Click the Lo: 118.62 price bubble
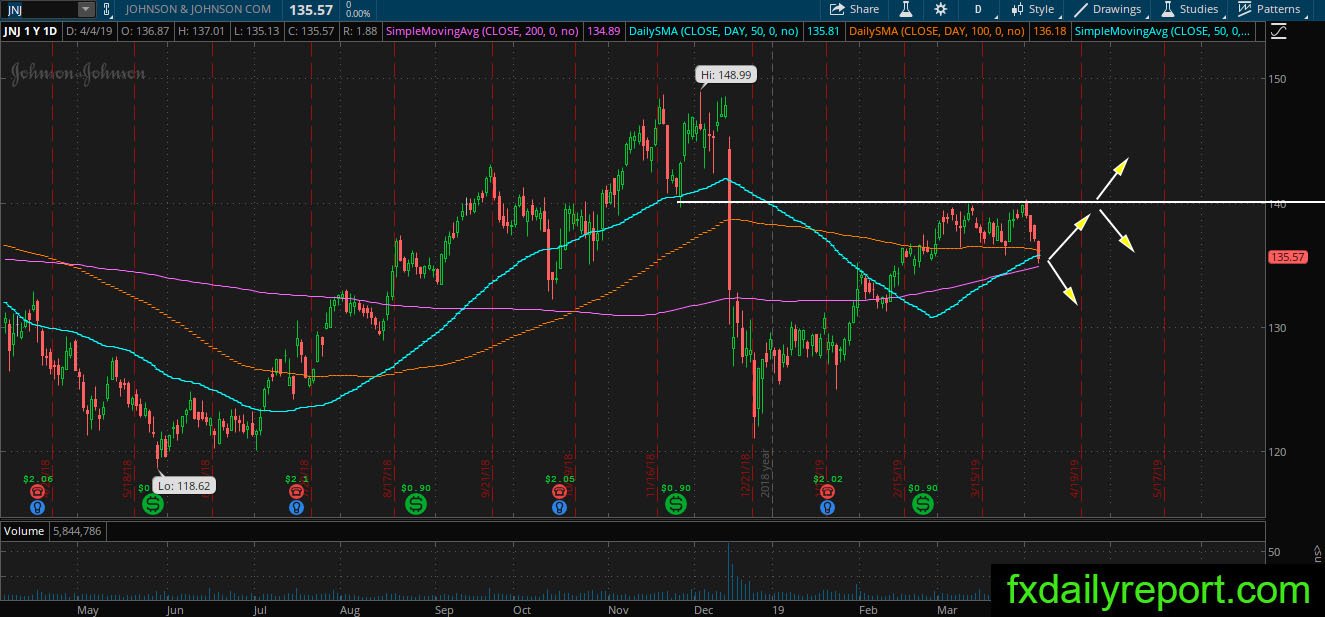The height and width of the screenshot is (617, 1325). (x=186, y=485)
